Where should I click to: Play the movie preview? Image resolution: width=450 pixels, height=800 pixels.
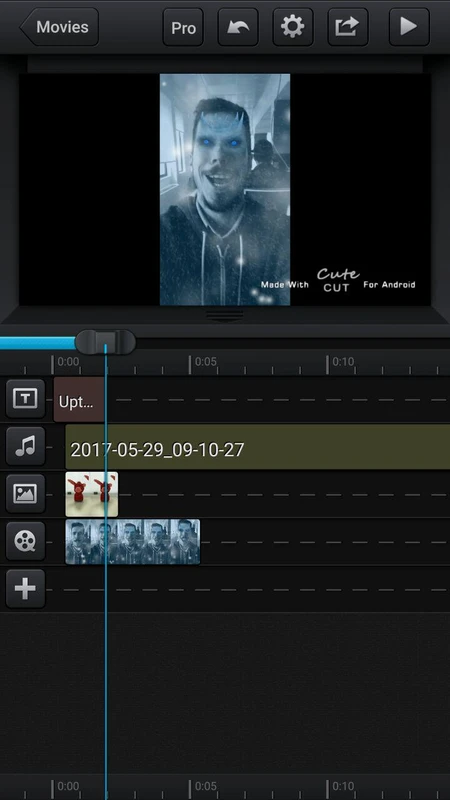(409, 27)
